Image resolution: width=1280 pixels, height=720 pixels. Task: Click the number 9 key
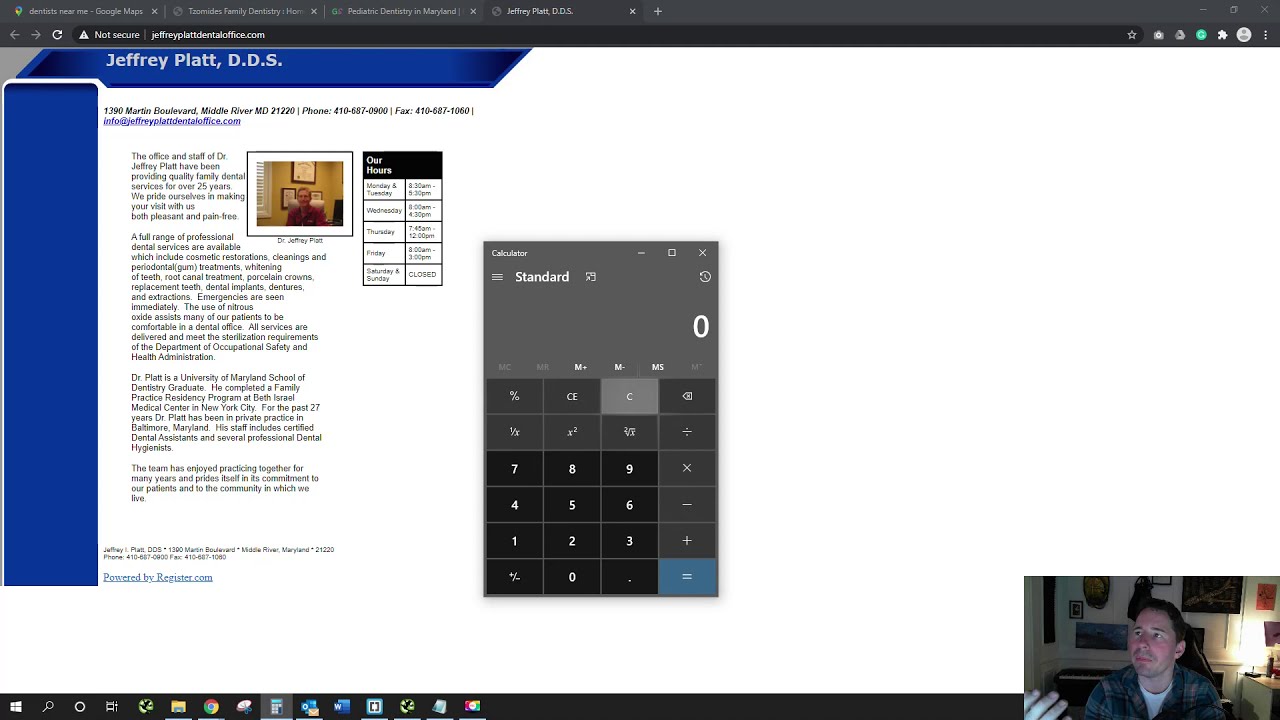[629, 468]
